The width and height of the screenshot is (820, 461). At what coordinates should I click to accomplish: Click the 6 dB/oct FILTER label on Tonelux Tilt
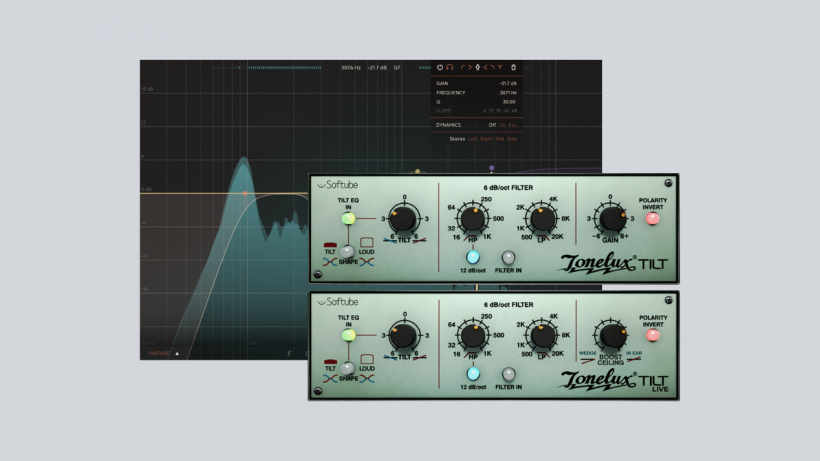[508, 187]
